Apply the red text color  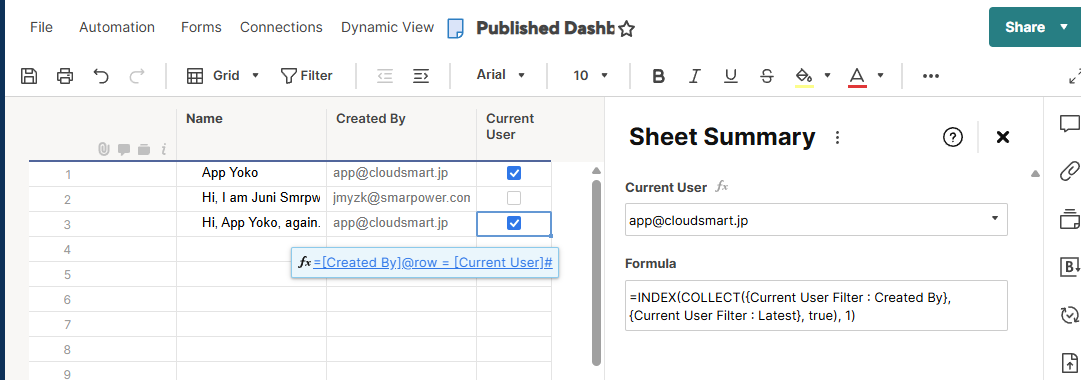click(x=857, y=77)
